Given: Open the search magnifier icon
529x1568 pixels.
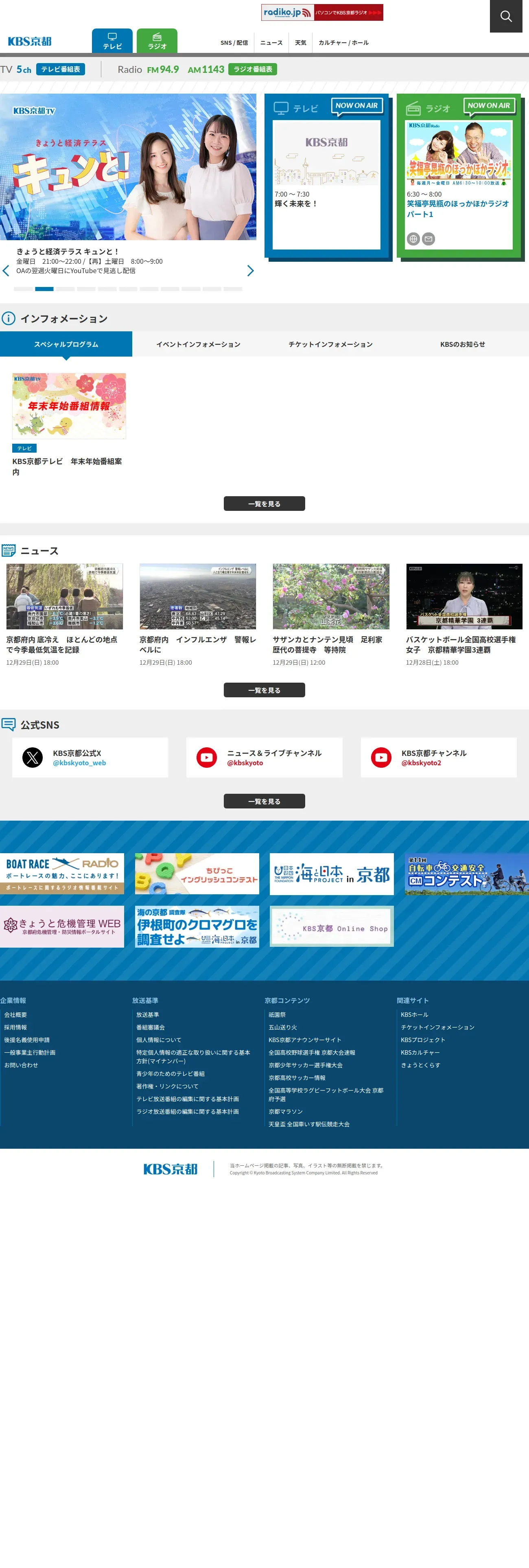Looking at the screenshot, I should [x=506, y=16].
